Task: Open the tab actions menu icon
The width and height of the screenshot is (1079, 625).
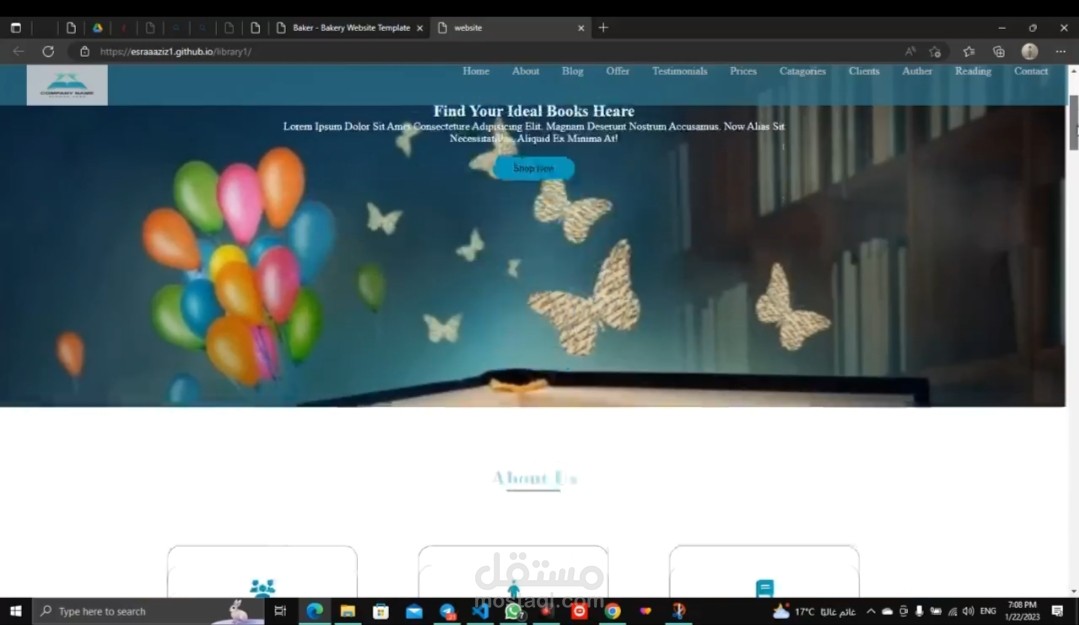Action: pyautogui.click(x=15, y=28)
